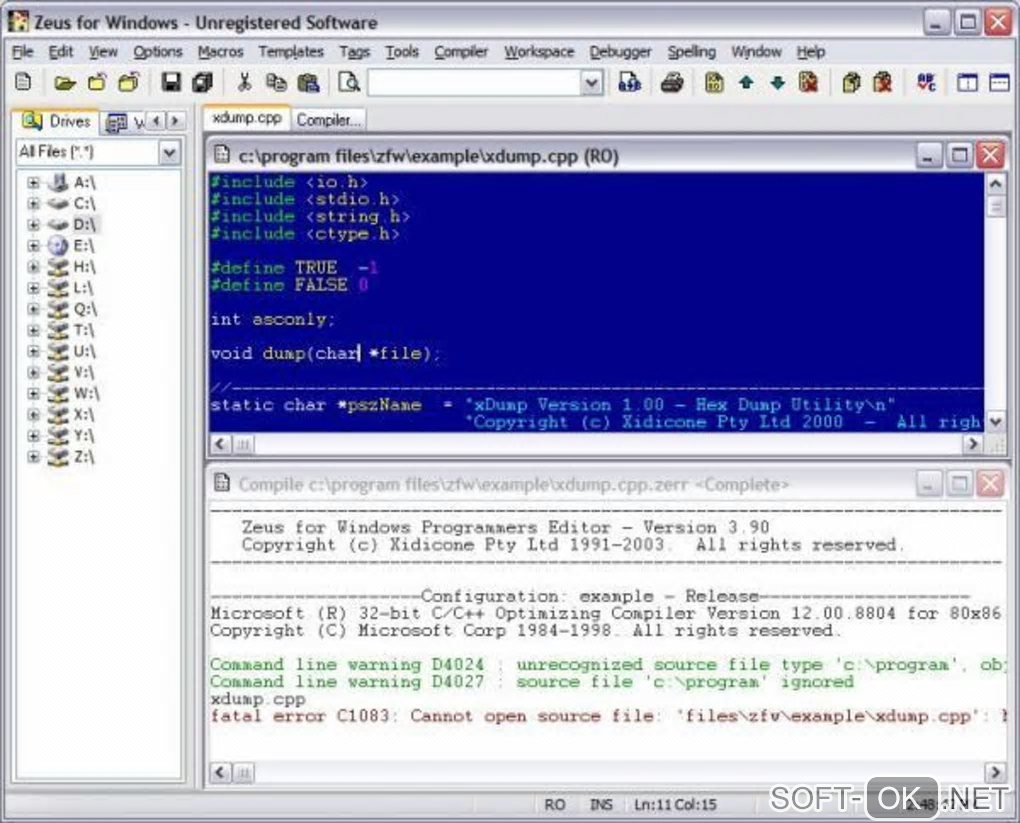Click the clipboard pages icon right of bookmarks
The image size is (1020, 823).
point(851,83)
